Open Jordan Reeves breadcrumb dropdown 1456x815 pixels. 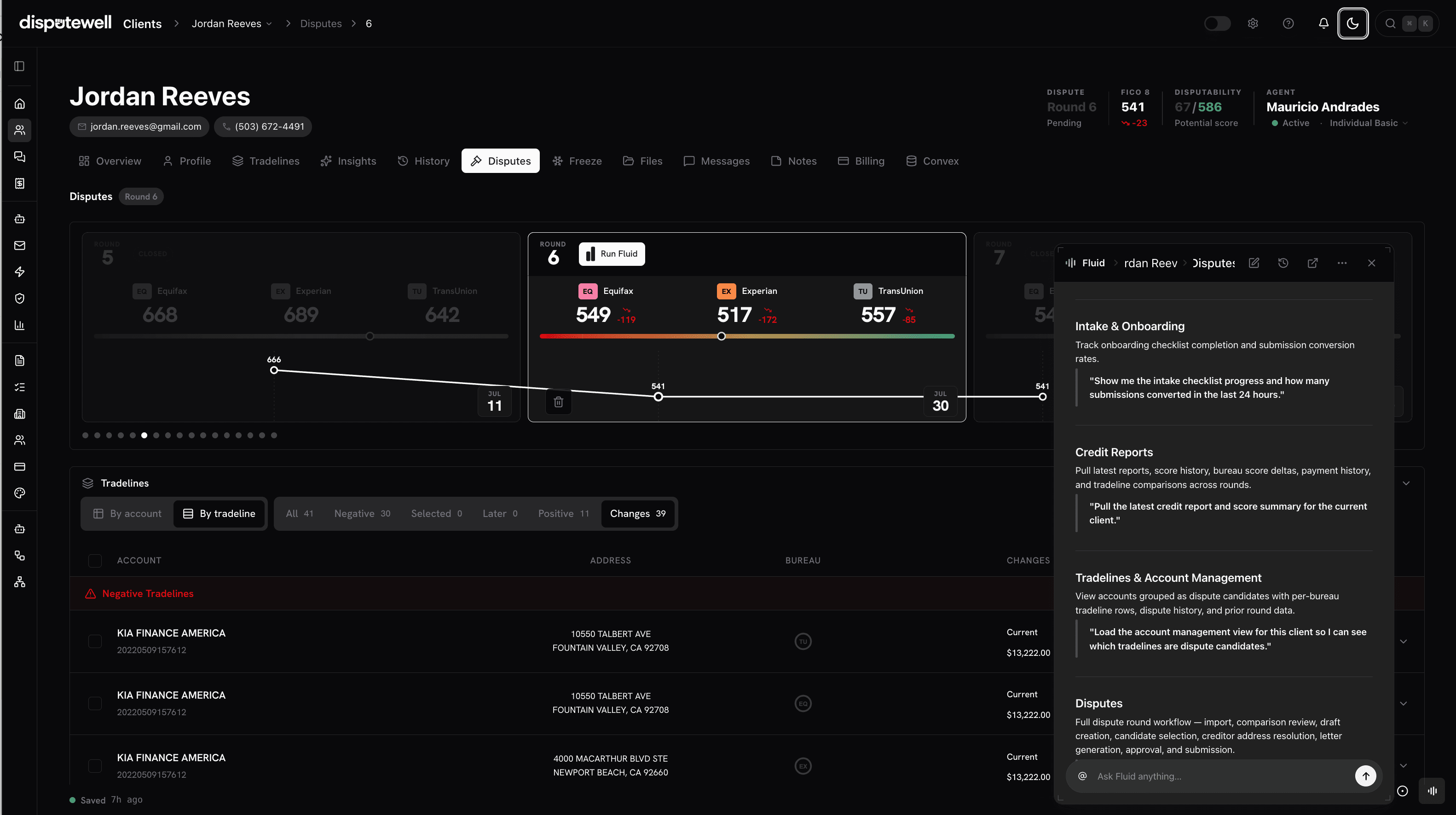point(232,24)
